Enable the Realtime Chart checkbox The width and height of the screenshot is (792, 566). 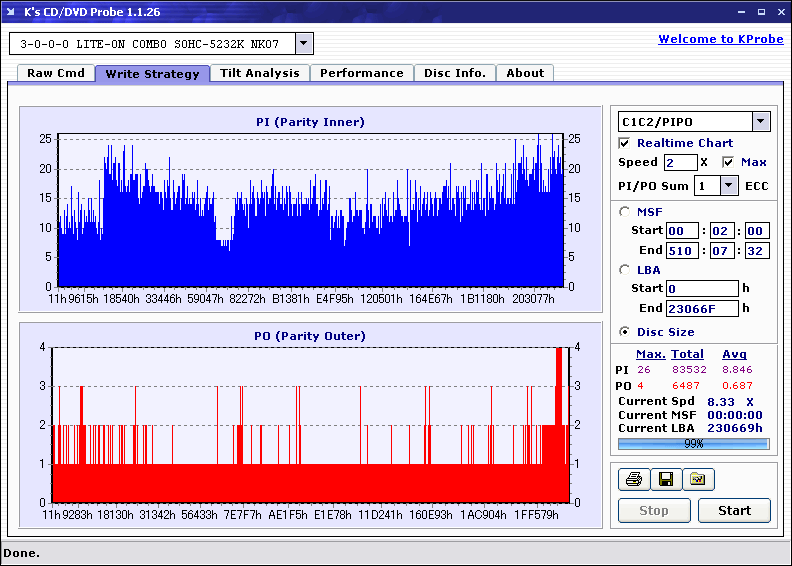[625, 143]
